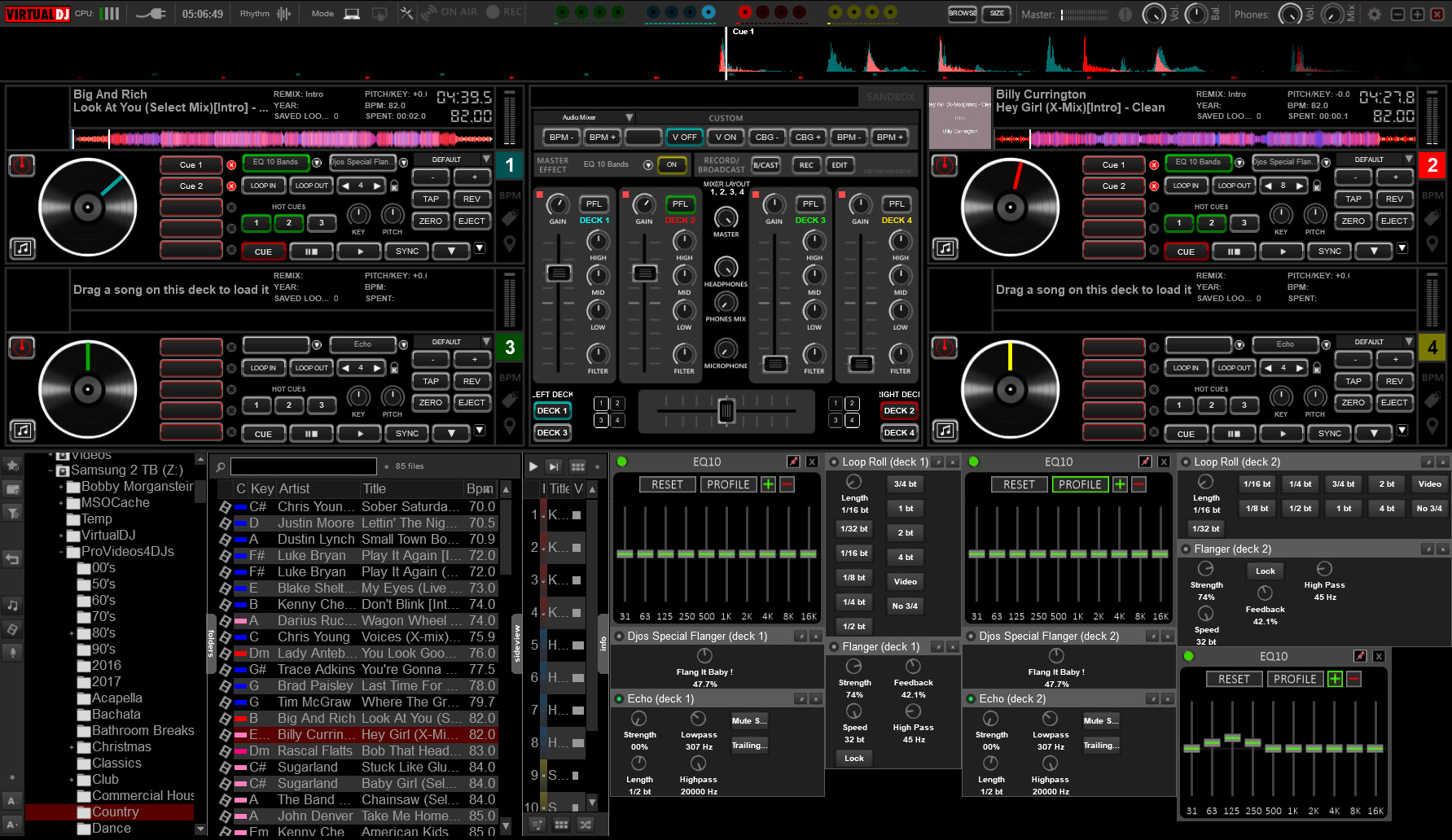
Task: Open the Audio Mixer dropdown
Action: click(629, 117)
